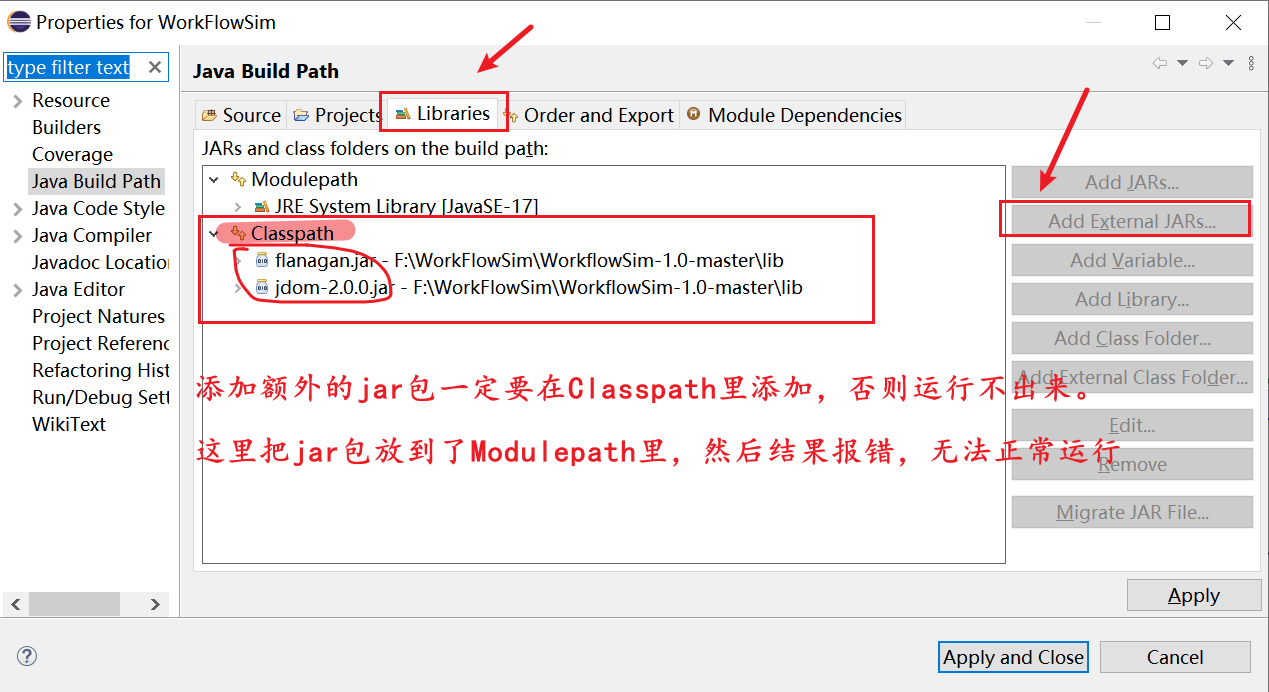Screen dimensions: 1269x692
Task: Expand JRE System Library node
Action: (x=237, y=207)
